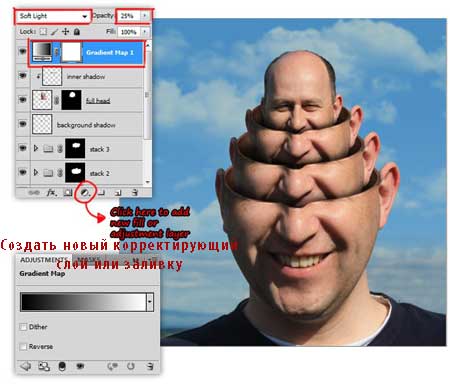Click the Create new group icon
450x384 pixels.
102,192
